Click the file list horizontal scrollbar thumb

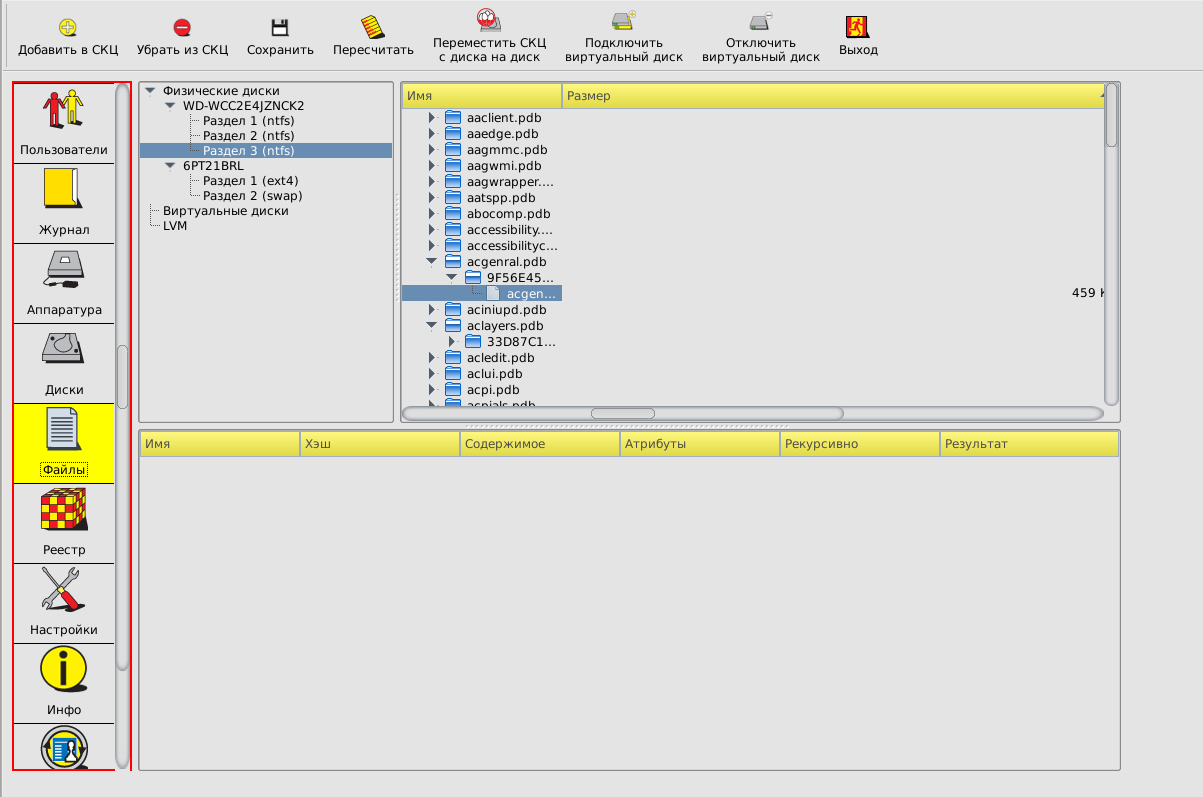pyautogui.click(x=622, y=413)
